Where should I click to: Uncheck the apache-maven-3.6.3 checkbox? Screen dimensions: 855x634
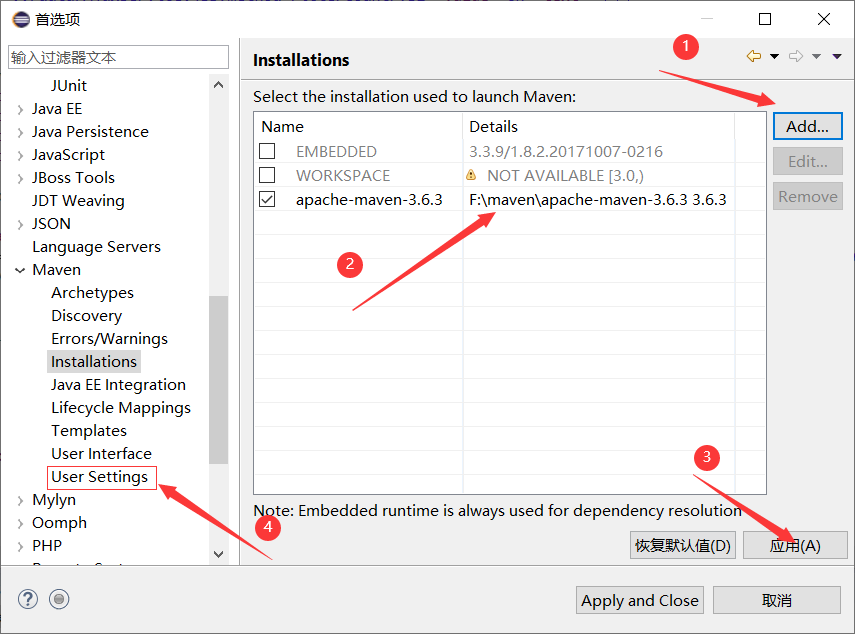pos(267,199)
